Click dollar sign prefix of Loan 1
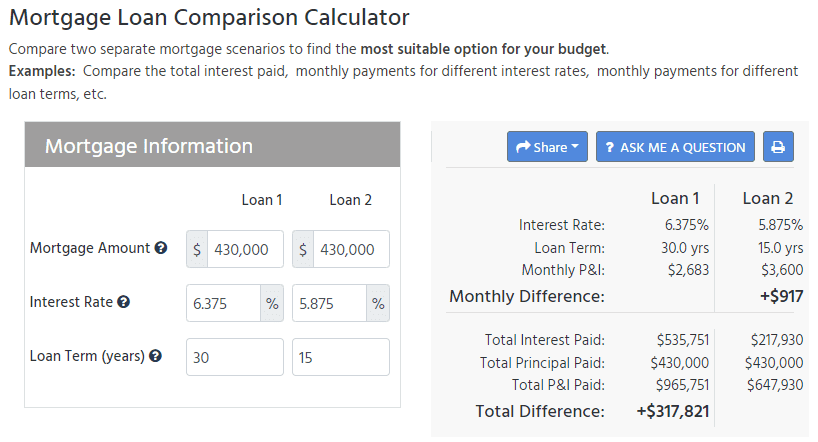Screen dimensions: 818x442 [197, 249]
